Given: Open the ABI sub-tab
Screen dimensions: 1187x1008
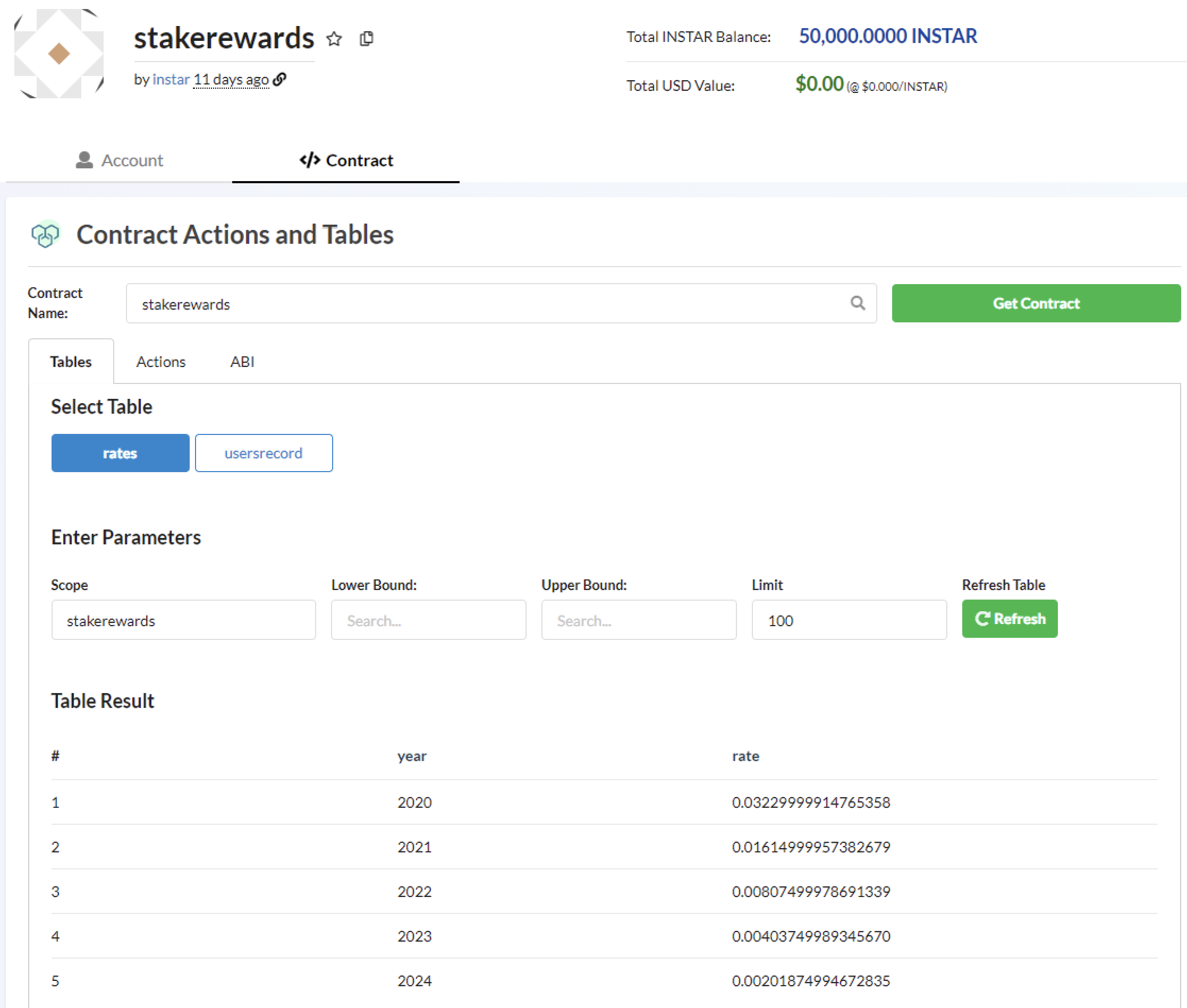Looking at the screenshot, I should (x=242, y=362).
